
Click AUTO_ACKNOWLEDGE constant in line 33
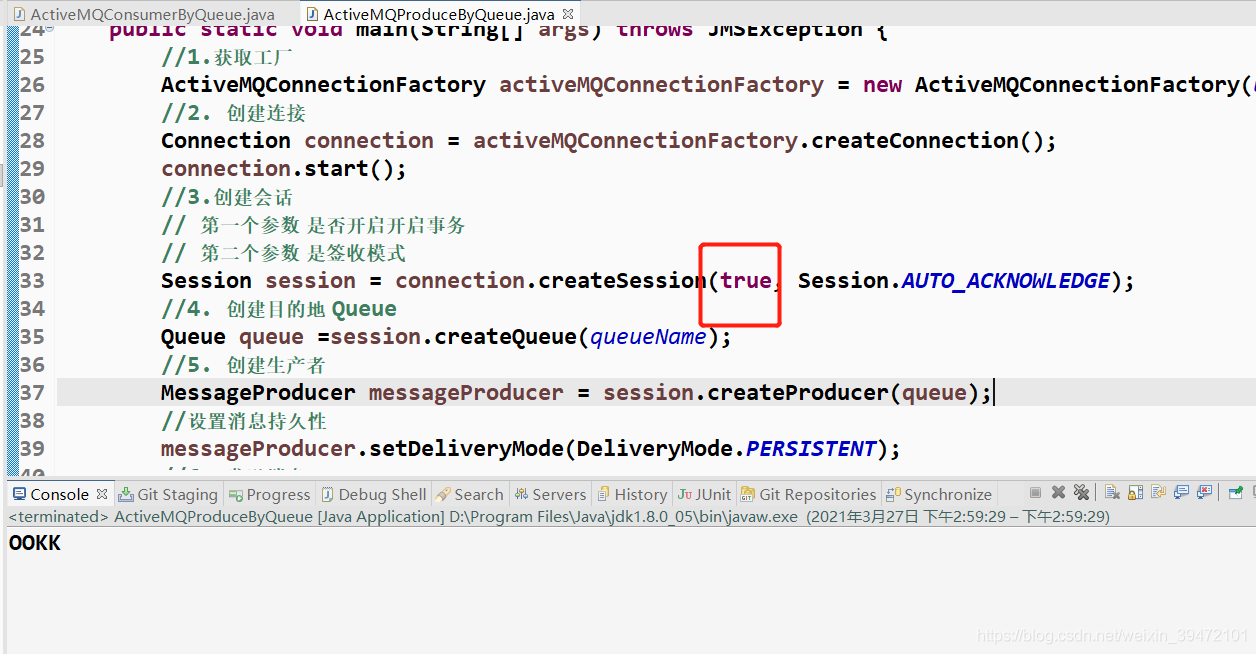1006,281
